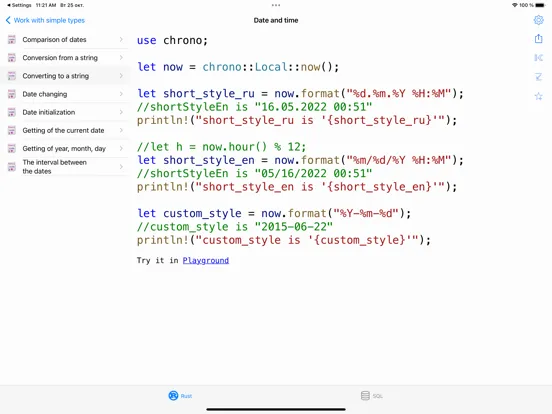Image resolution: width=552 pixels, height=414 pixels.
Task: Click the 'use chrono;' code line
Action: [172, 40]
